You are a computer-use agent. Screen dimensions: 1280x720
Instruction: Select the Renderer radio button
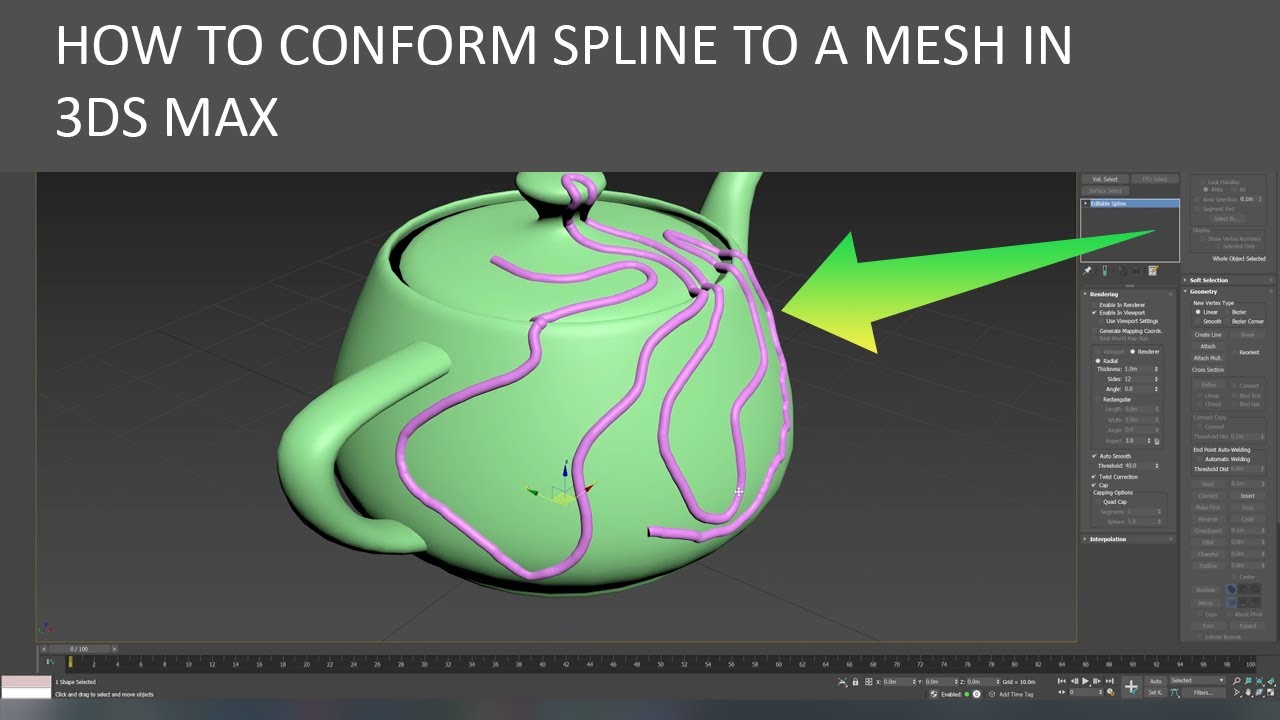1133,352
